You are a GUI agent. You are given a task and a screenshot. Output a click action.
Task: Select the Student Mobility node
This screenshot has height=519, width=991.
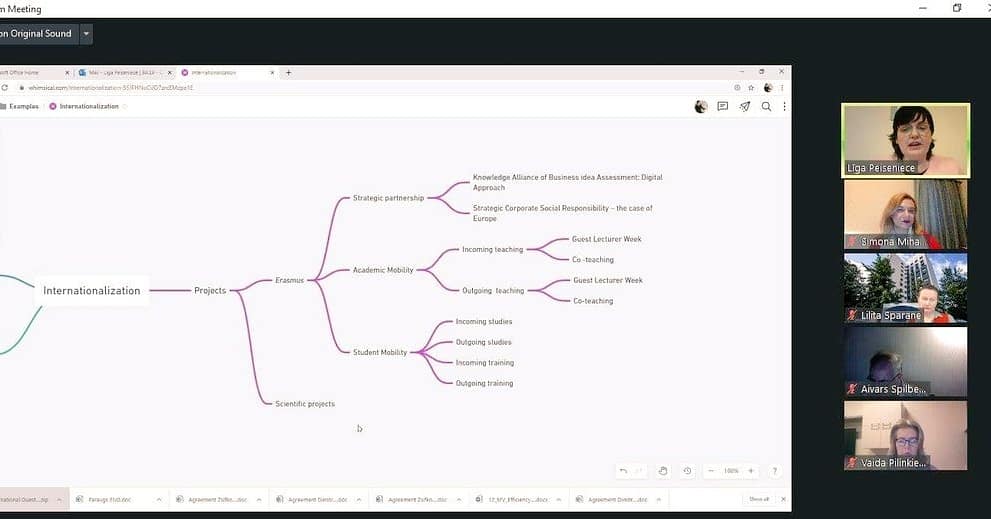click(x=380, y=352)
